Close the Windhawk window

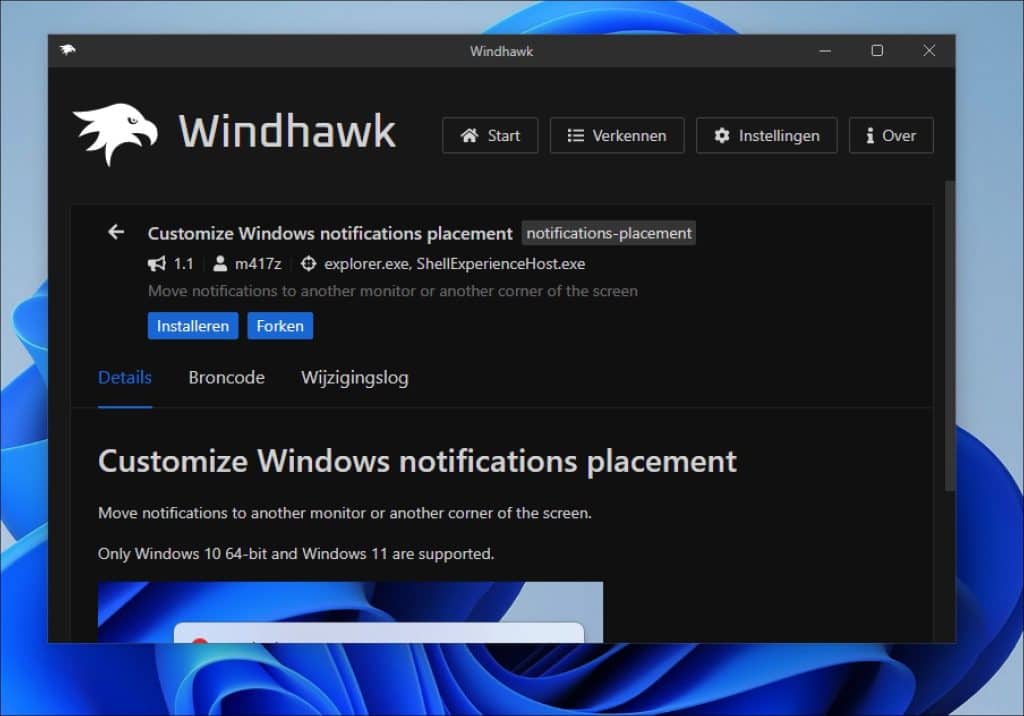coord(929,50)
